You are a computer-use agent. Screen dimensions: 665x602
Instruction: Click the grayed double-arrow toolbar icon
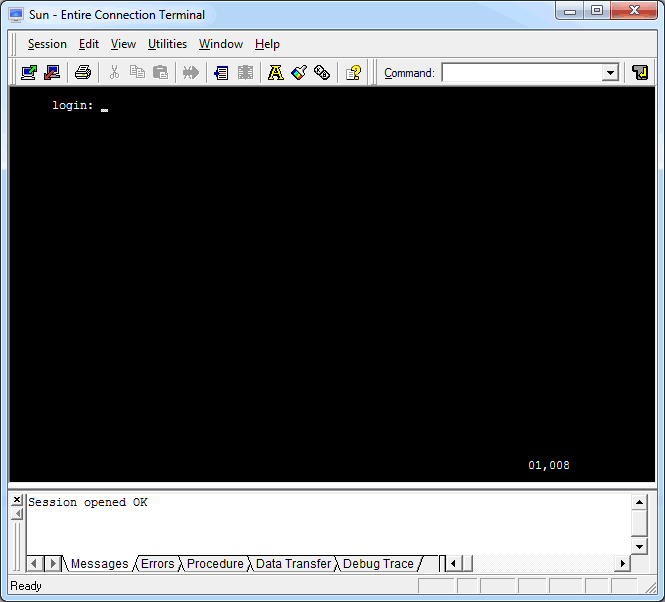[191, 73]
